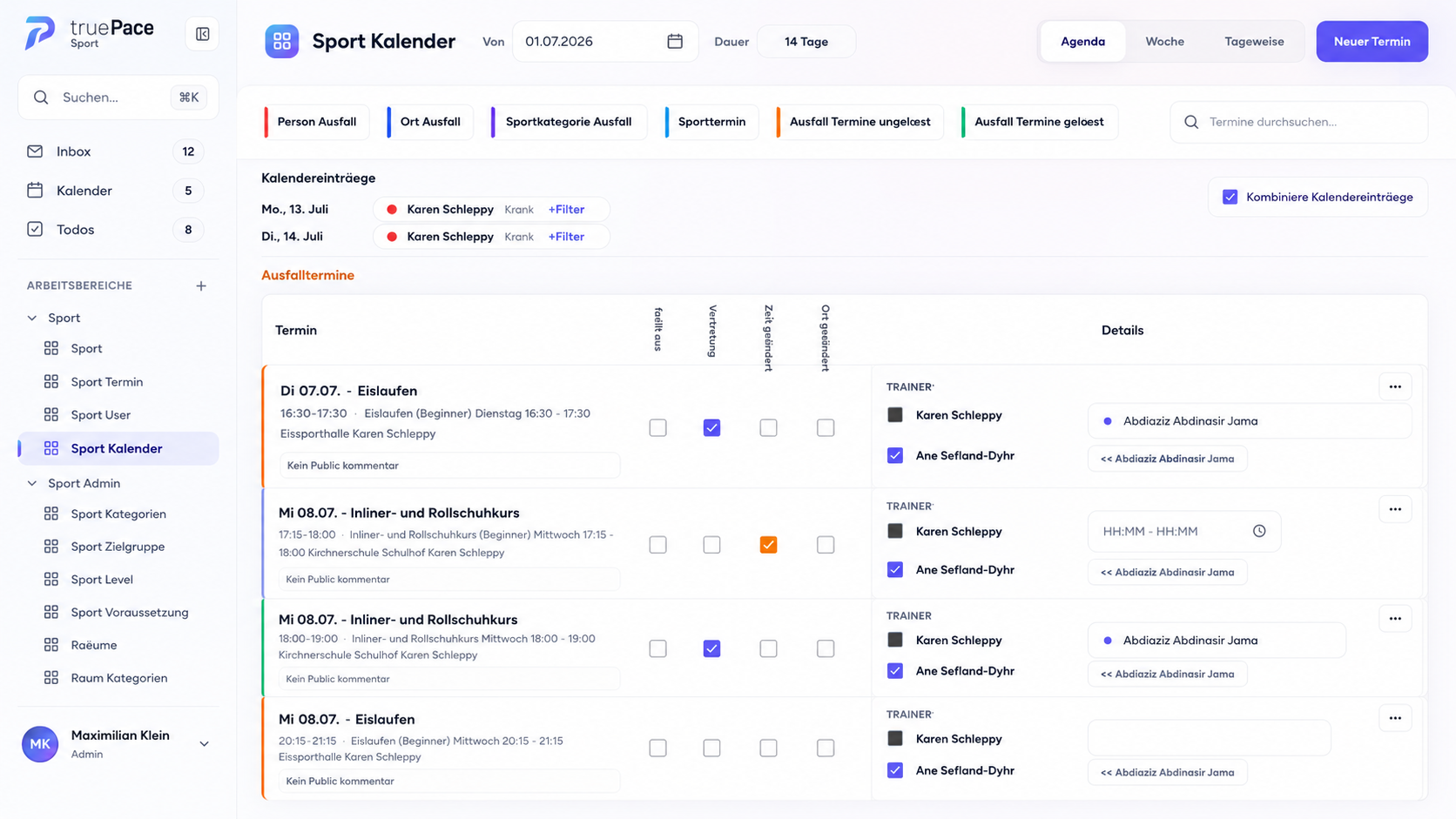Image resolution: width=1456 pixels, height=819 pixels.
Task: Uncheck Vertretung for Di 07.07. Eislaufen
Action: (x=711, y=427)
